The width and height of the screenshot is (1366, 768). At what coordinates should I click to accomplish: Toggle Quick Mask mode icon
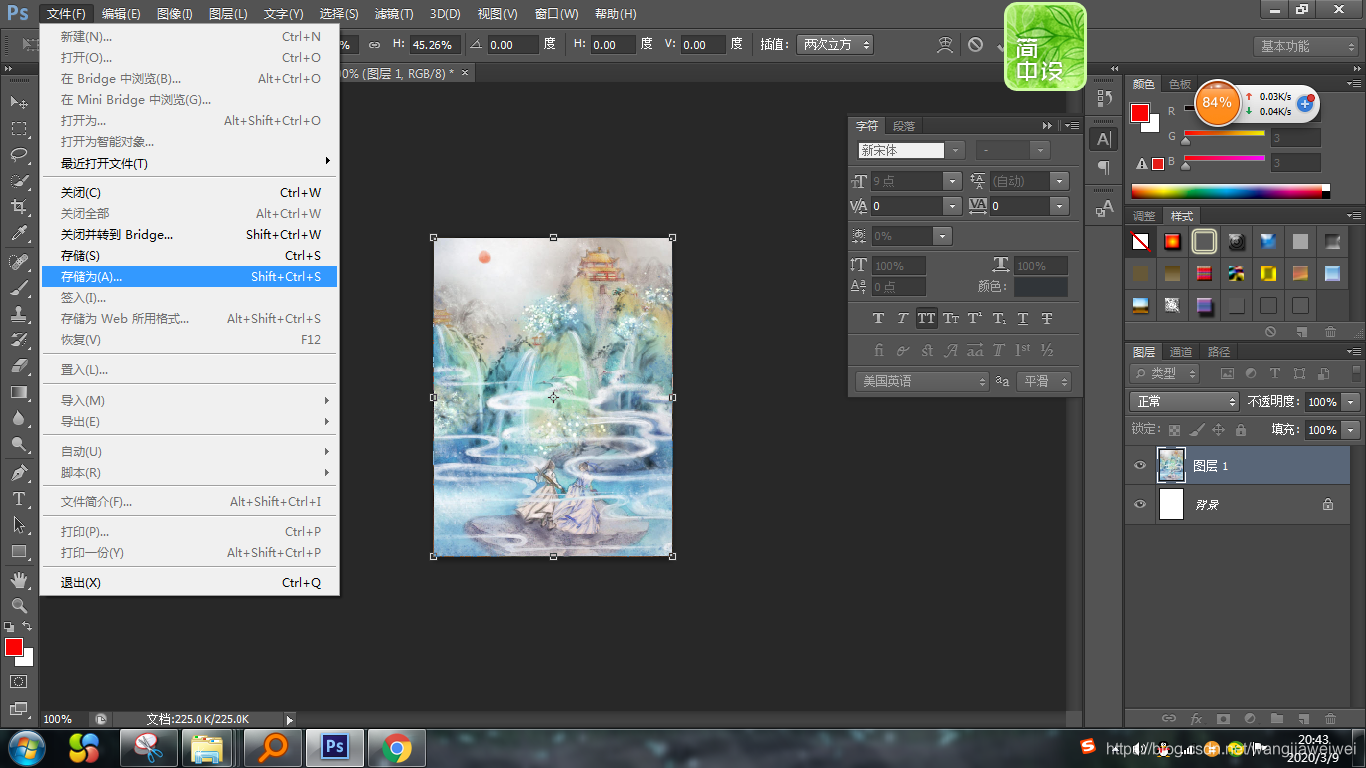point(19,681)
